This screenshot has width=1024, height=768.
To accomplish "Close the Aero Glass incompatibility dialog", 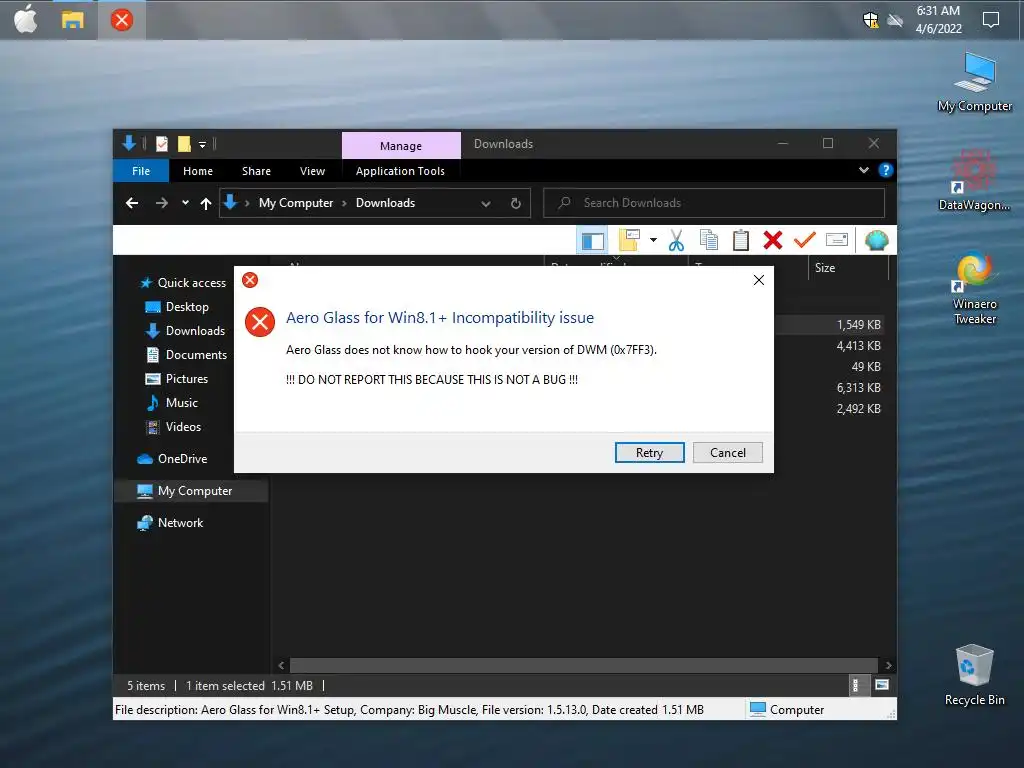I will pyautogui.click(x=758, y=280).
